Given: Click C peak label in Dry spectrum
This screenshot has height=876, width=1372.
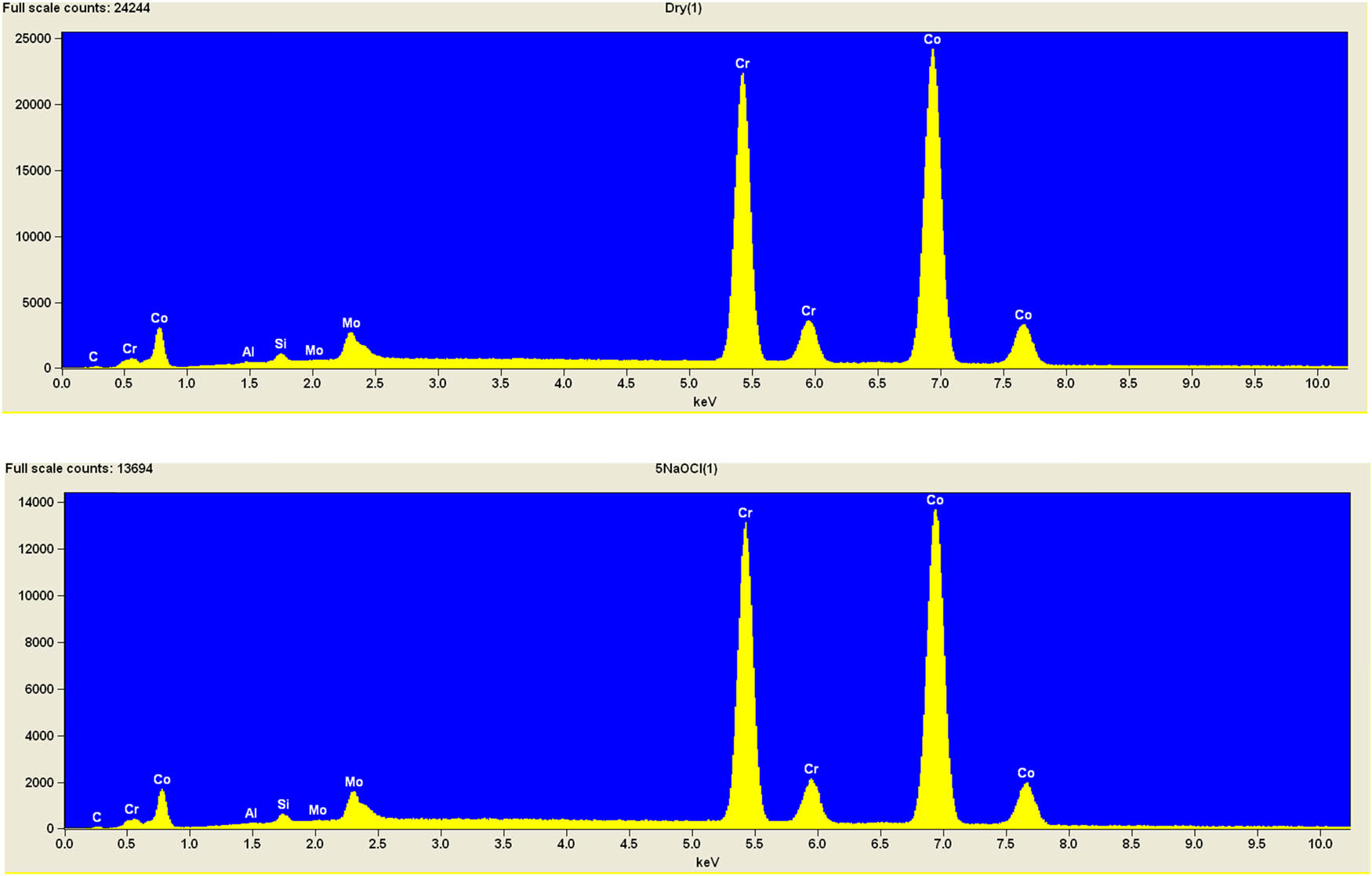Looking at the screenshot, I should [93, 357].
